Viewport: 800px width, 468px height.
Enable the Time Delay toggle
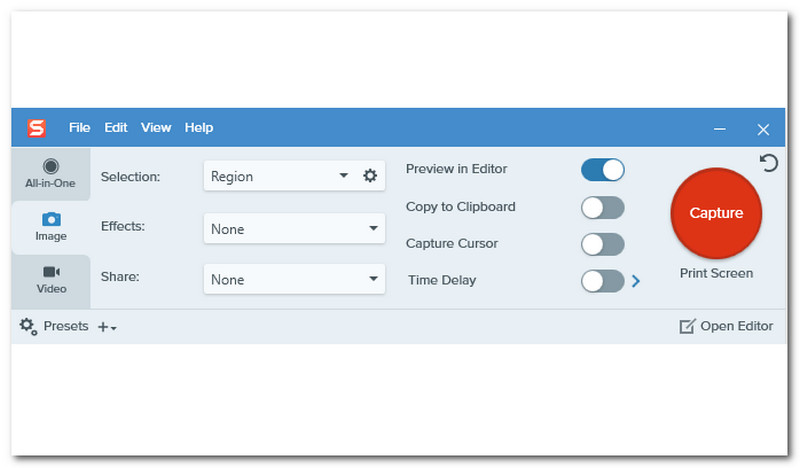[x=602, y=281]
